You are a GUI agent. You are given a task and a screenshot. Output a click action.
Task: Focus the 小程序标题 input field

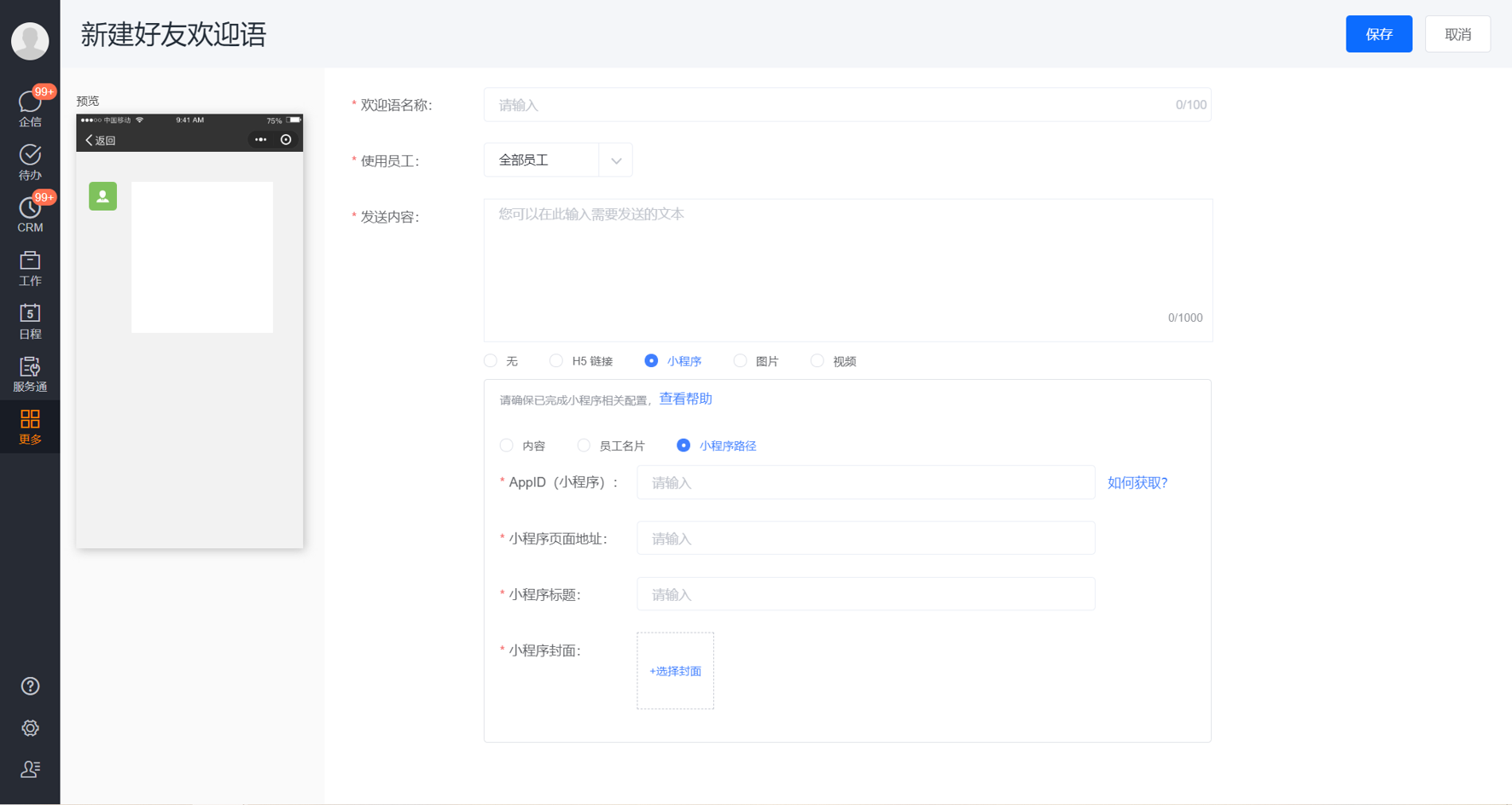coord(866,594)
